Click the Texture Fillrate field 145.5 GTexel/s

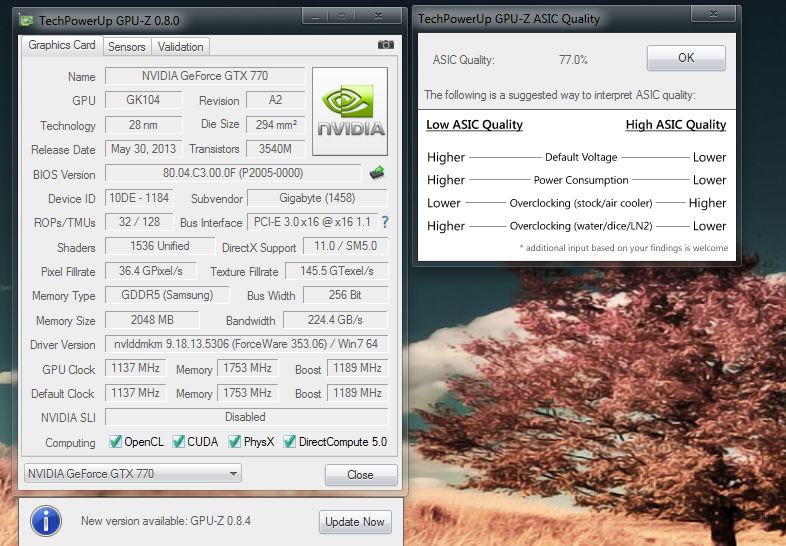pyautogui.click(x=337, y=271)
